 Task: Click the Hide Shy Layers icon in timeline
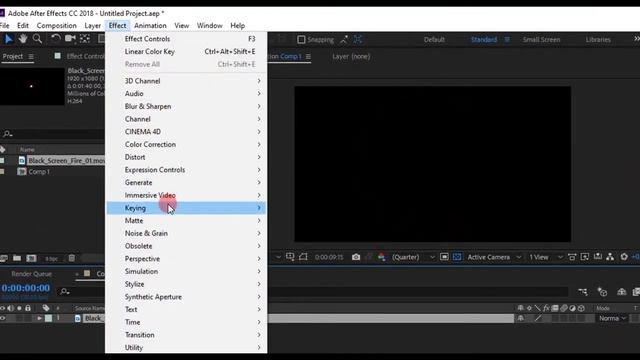click(622, 291)
